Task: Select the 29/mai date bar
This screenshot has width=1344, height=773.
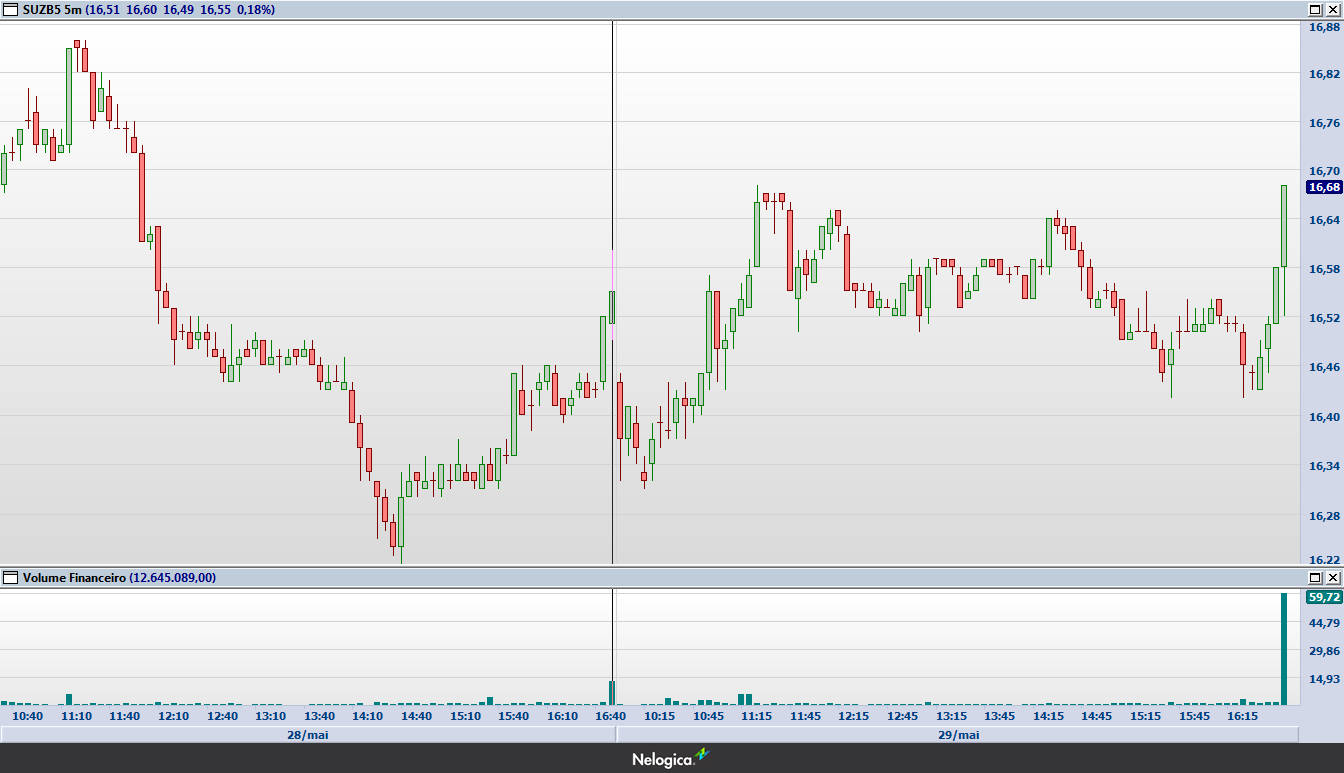Action: (x=957, y=734)
